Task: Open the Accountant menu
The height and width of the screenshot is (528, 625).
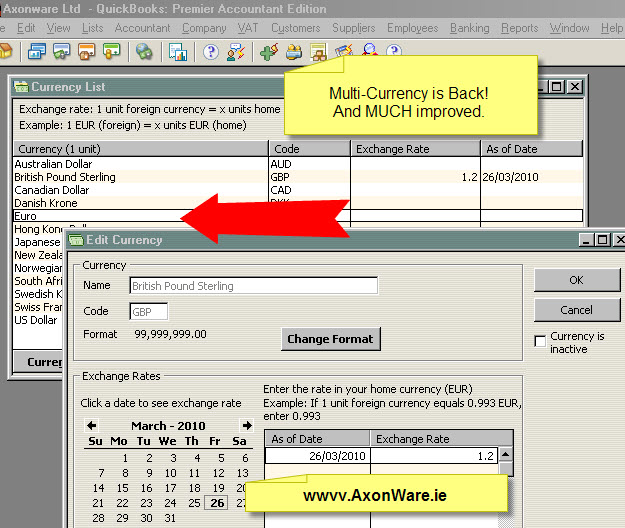Action: 142,28
